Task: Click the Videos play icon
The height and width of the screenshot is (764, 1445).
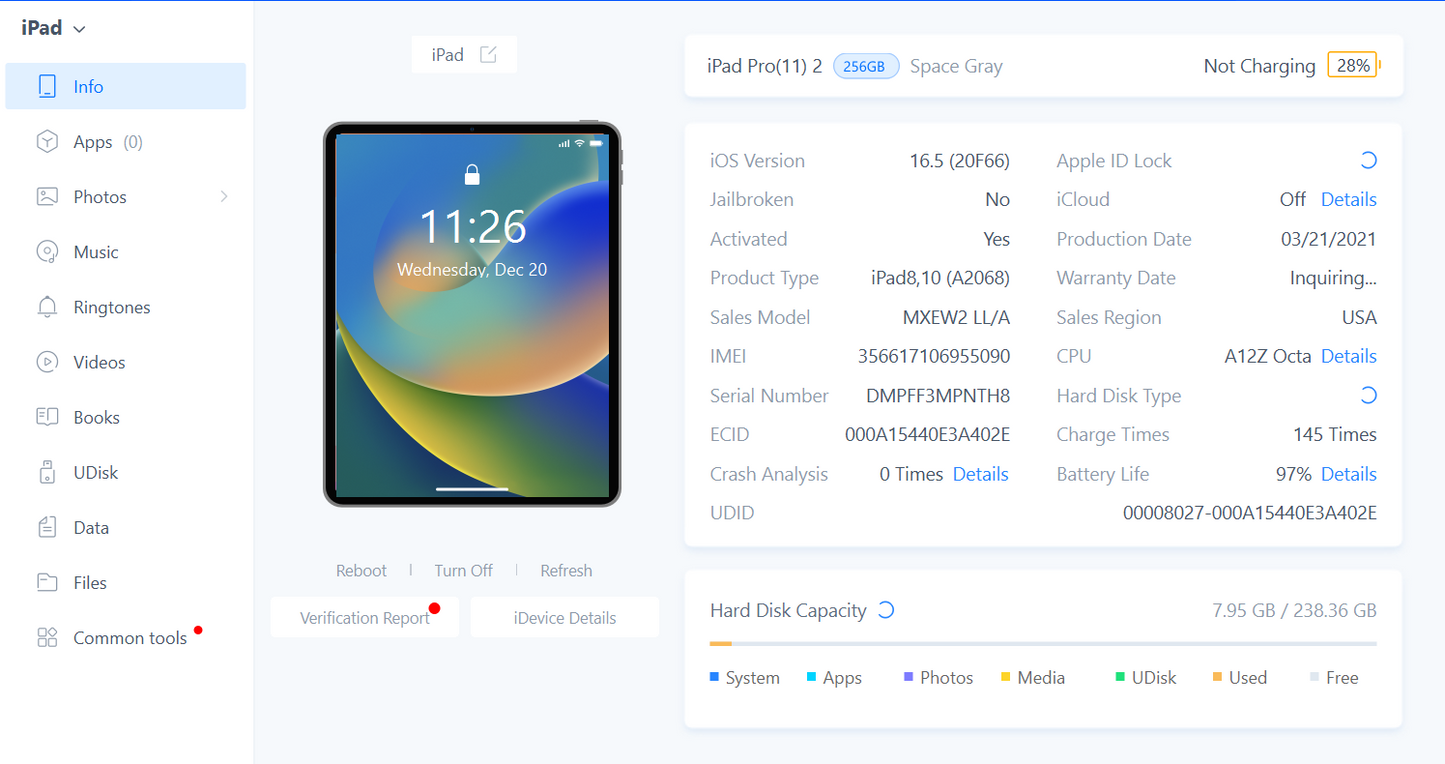Action: point(47,362)
